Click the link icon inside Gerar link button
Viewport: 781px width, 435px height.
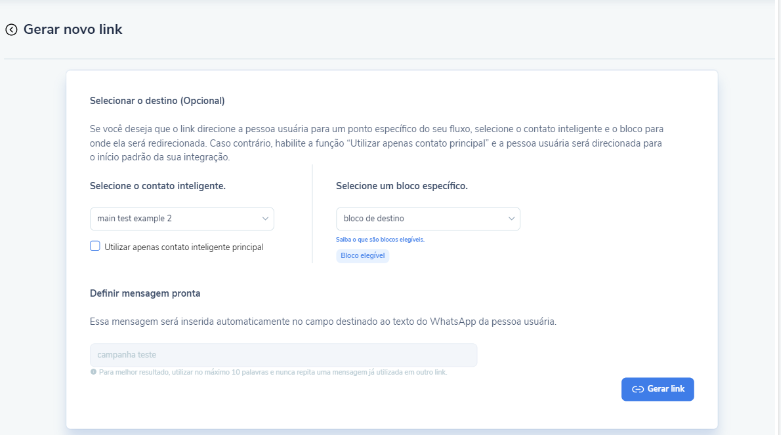coord(637,389)
